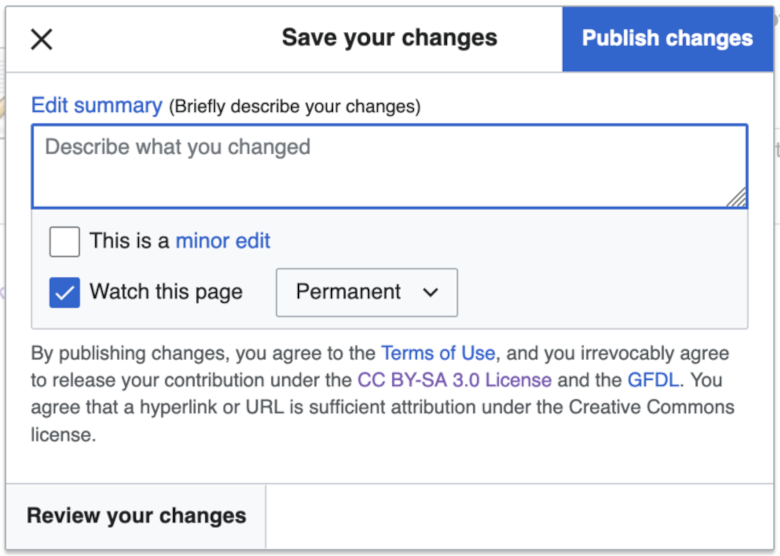The height and width of the screenshot is (556, 780).
Task: Click the 'This is a' checkbox label text
Action: [x=129, y=241]
